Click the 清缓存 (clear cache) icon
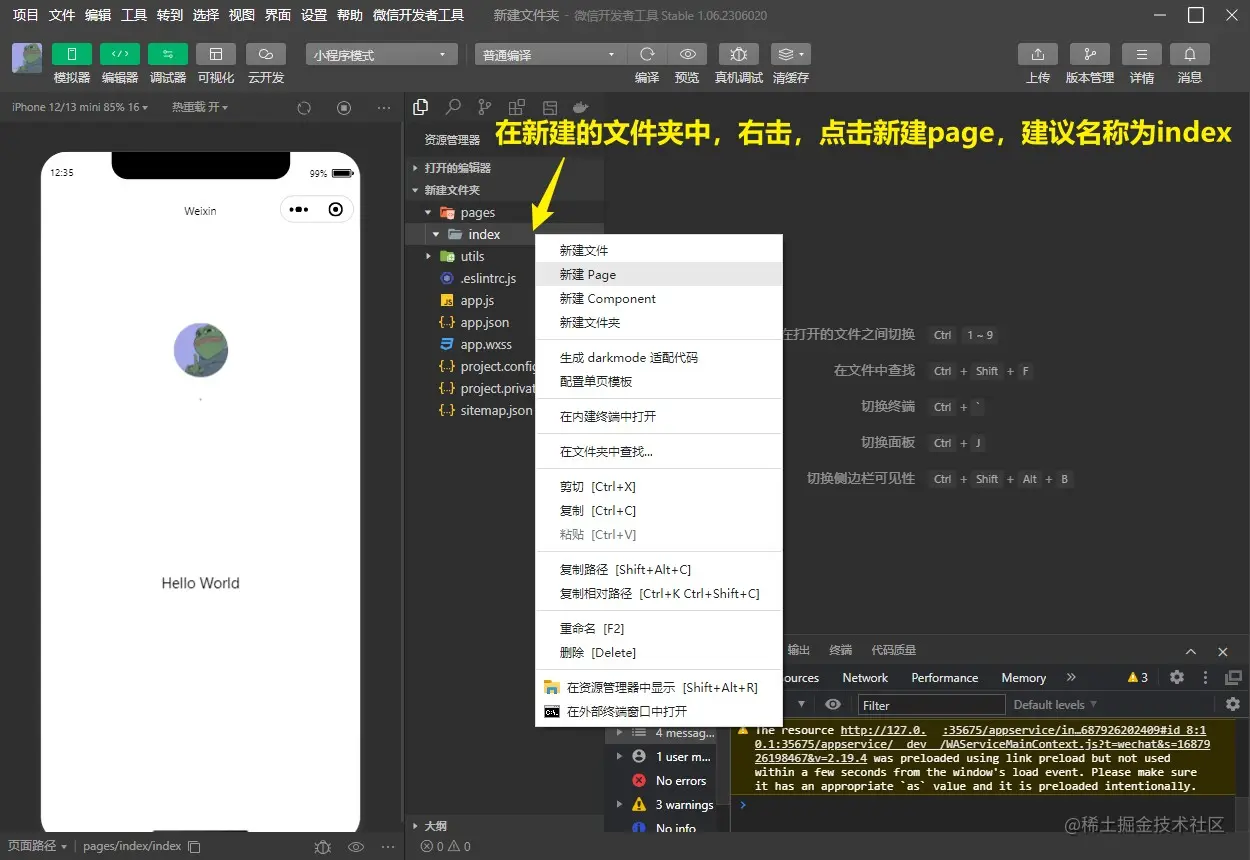This screenshot has height=860, width=1250. click(x=789, y=54)
